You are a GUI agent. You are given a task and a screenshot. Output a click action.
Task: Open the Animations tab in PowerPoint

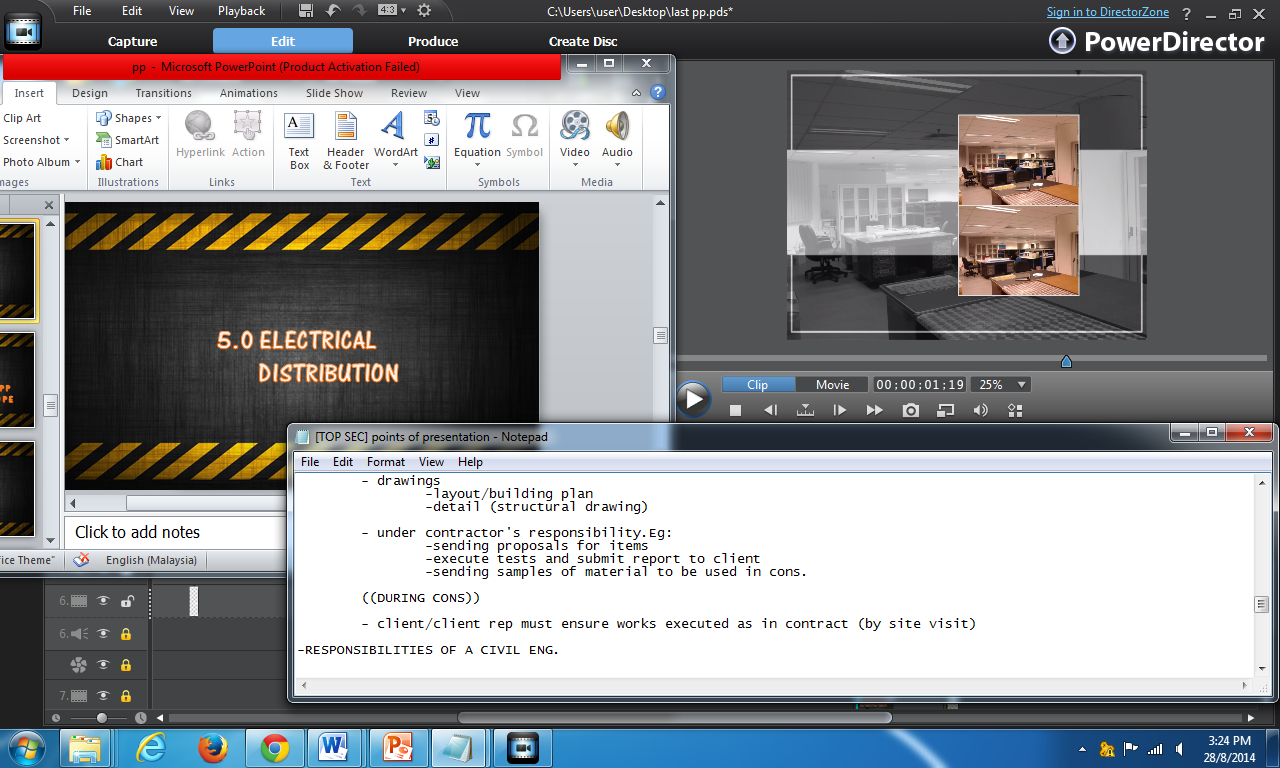(249, 93)
